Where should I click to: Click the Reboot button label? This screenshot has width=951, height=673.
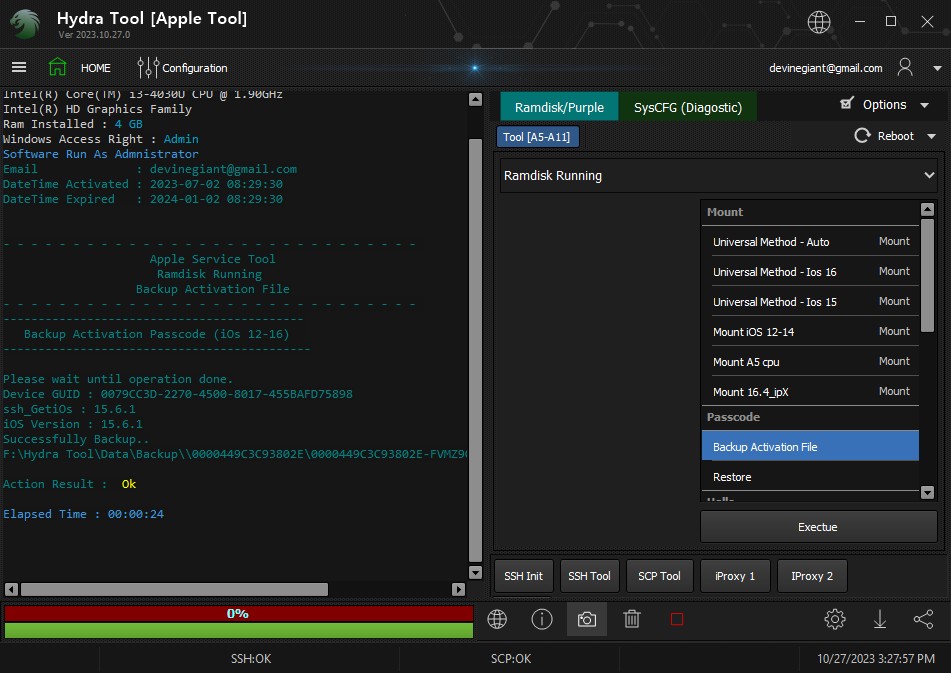pos(895,136)
